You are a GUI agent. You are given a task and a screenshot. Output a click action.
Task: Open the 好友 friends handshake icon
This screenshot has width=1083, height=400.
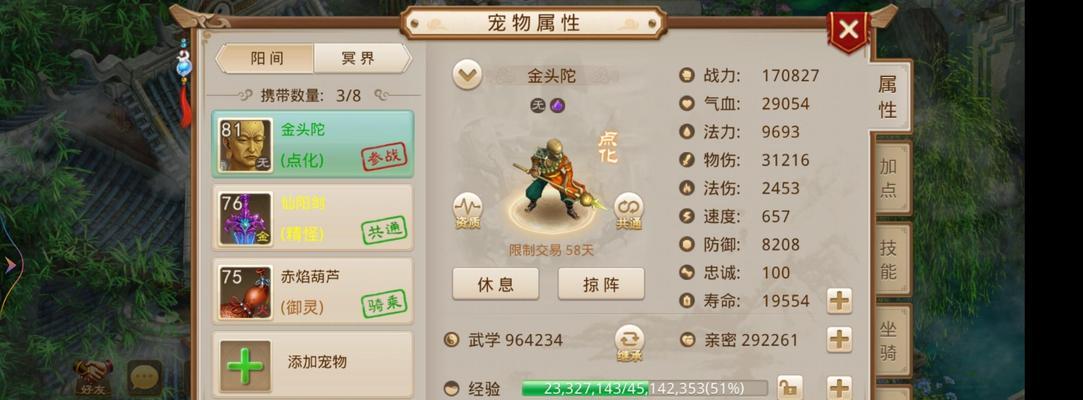(92, 377)
